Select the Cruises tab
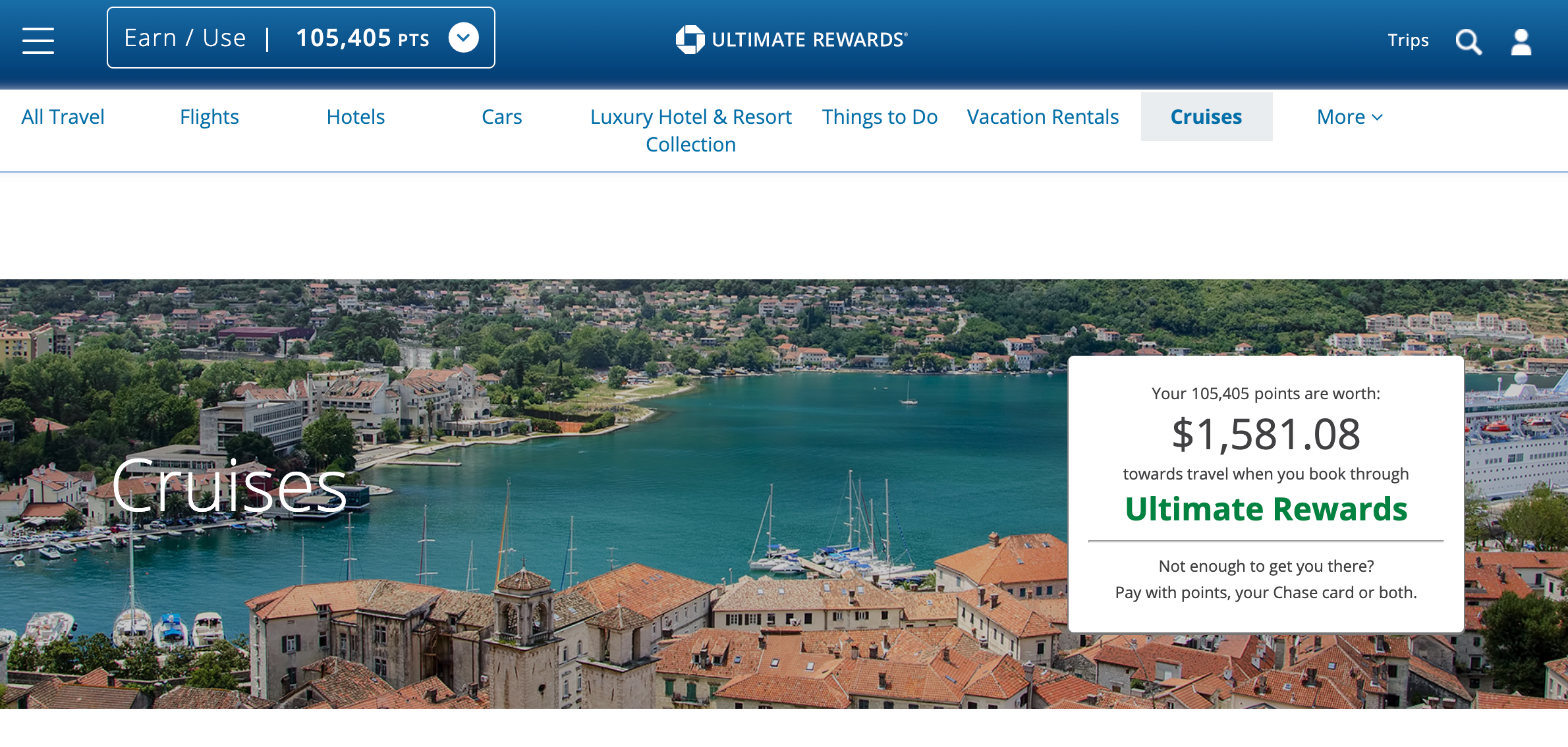Viewport: 1568px width, 747px height. (1206, 117)
